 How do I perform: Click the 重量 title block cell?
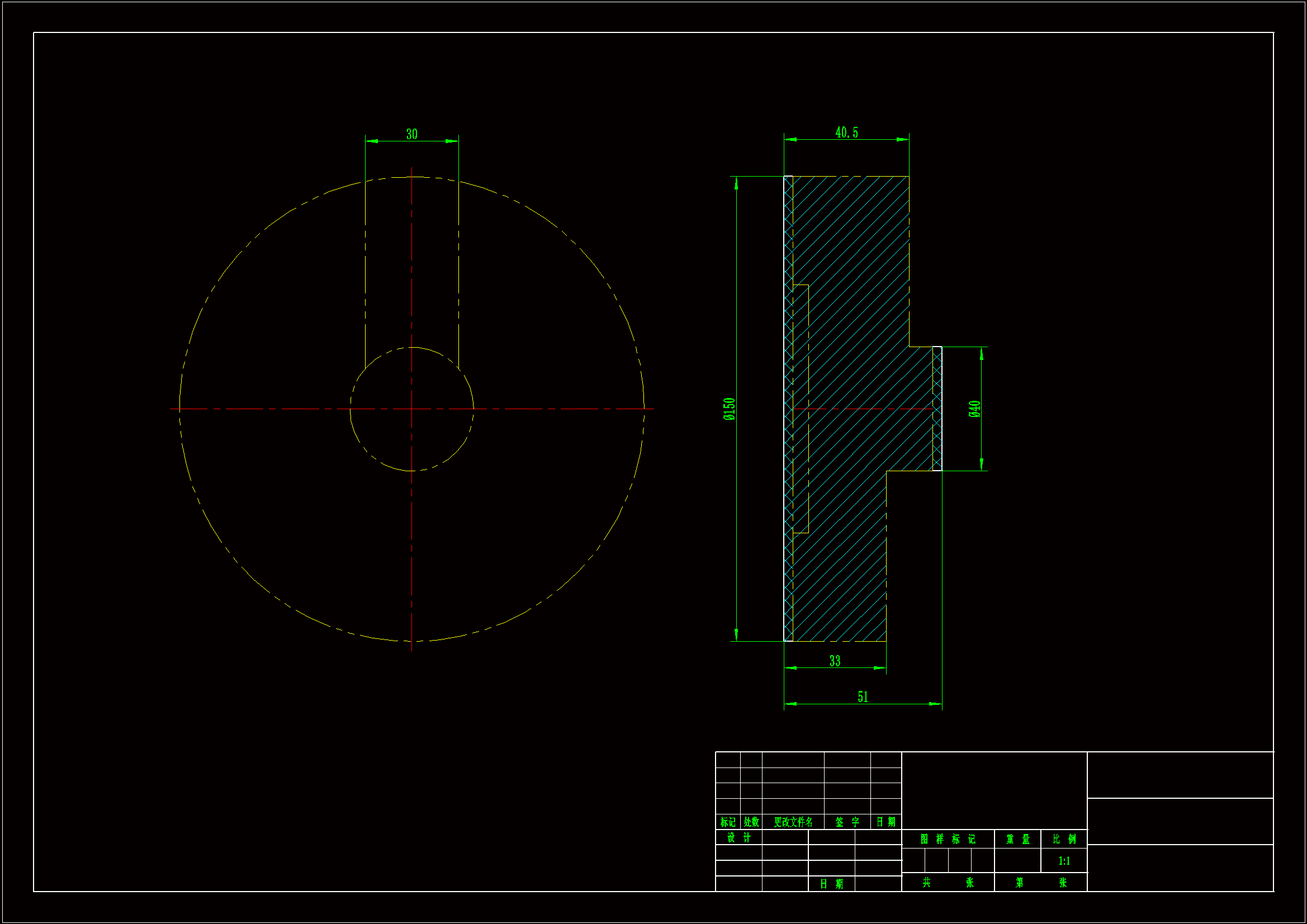(x=1017, y=839)
